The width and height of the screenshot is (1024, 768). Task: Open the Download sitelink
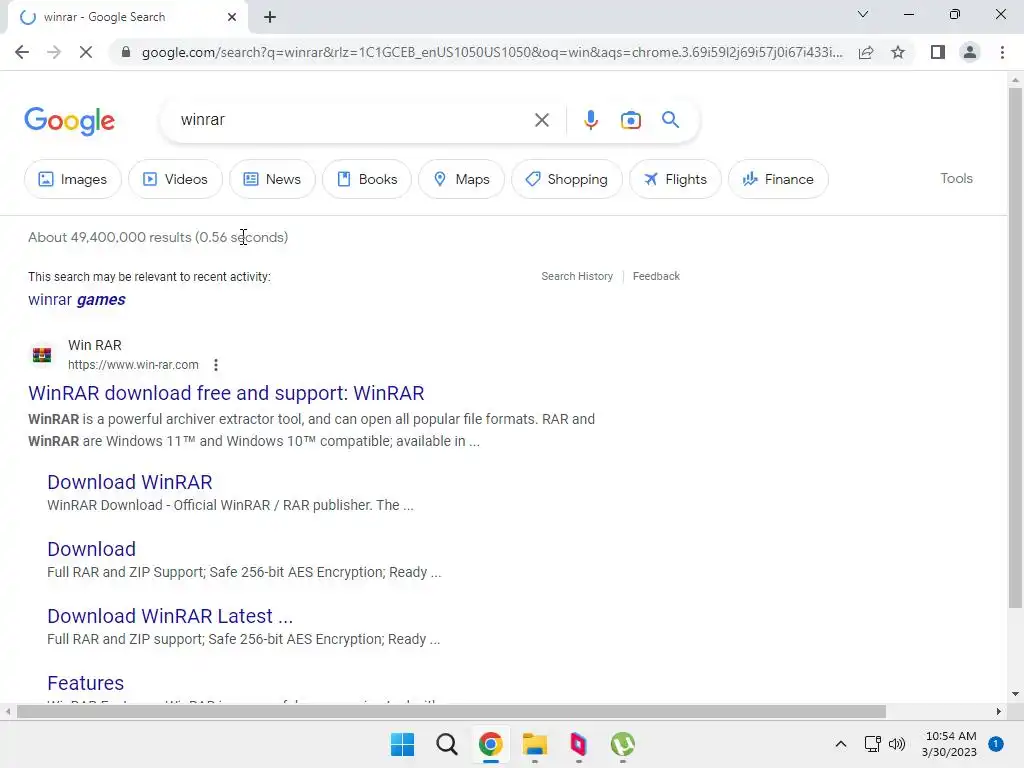[91, 549]
